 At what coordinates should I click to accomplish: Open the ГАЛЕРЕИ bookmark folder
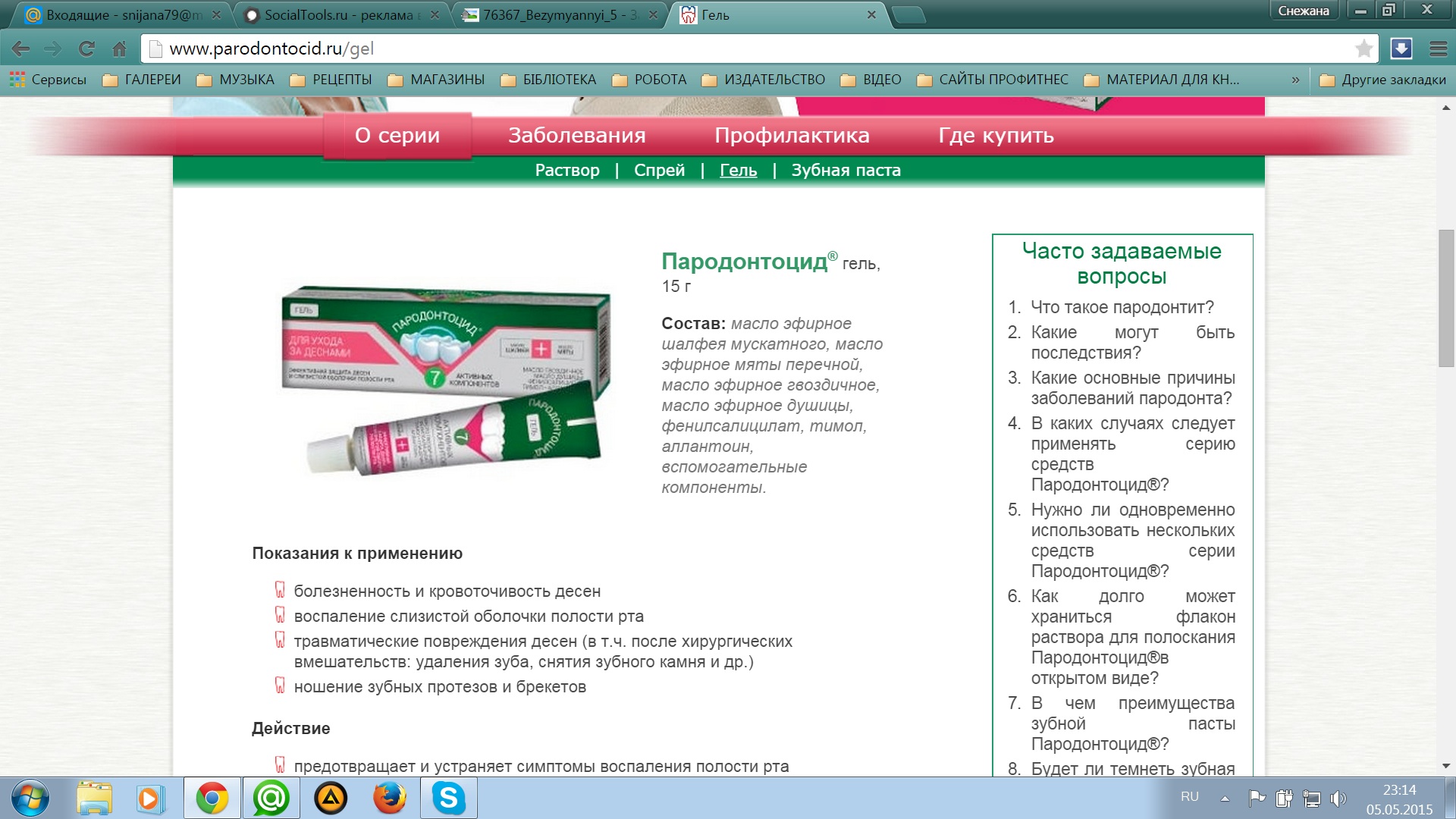pyautogui.click(x=142, y=80)
